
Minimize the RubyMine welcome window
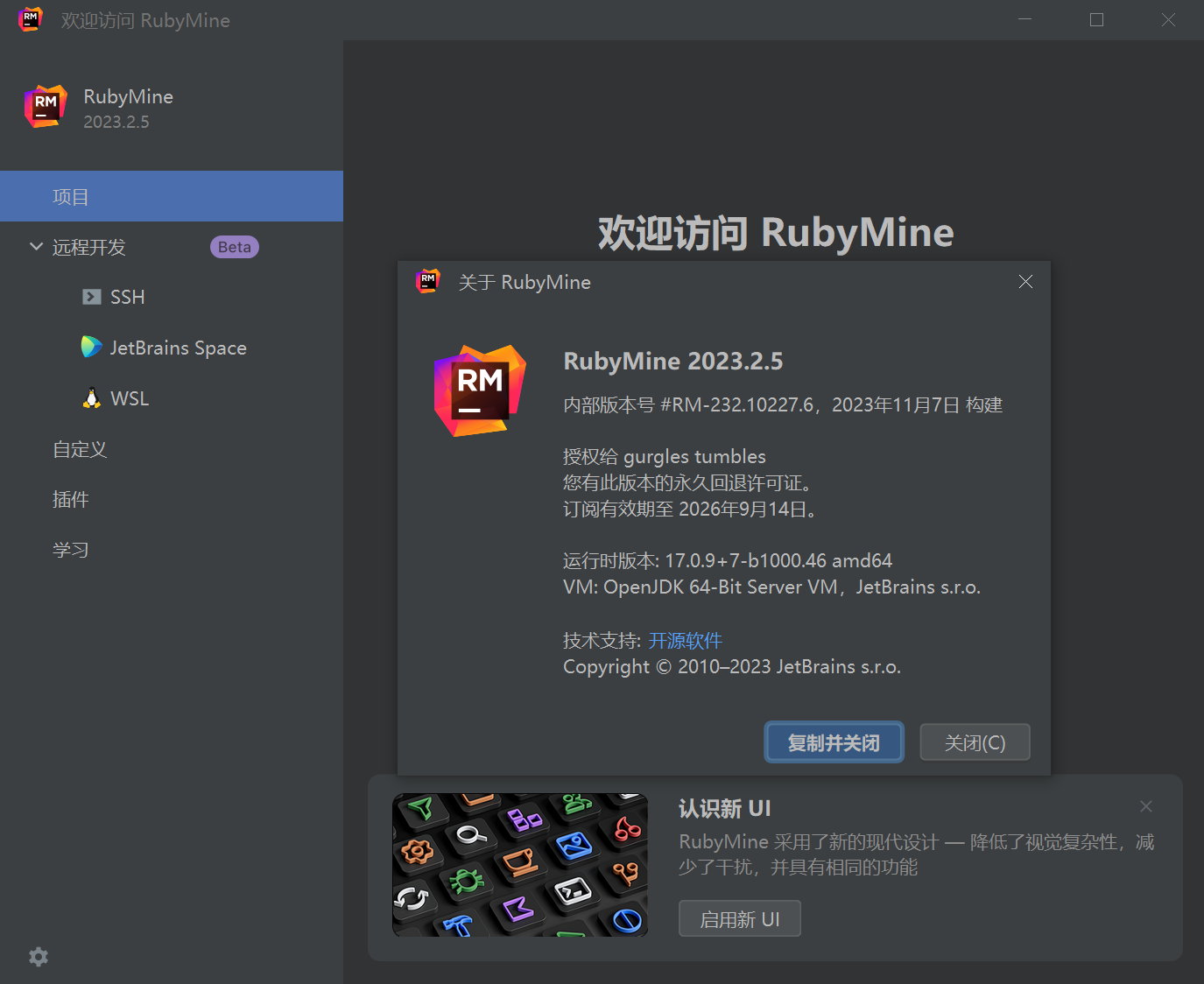[x=1024, y=19]
